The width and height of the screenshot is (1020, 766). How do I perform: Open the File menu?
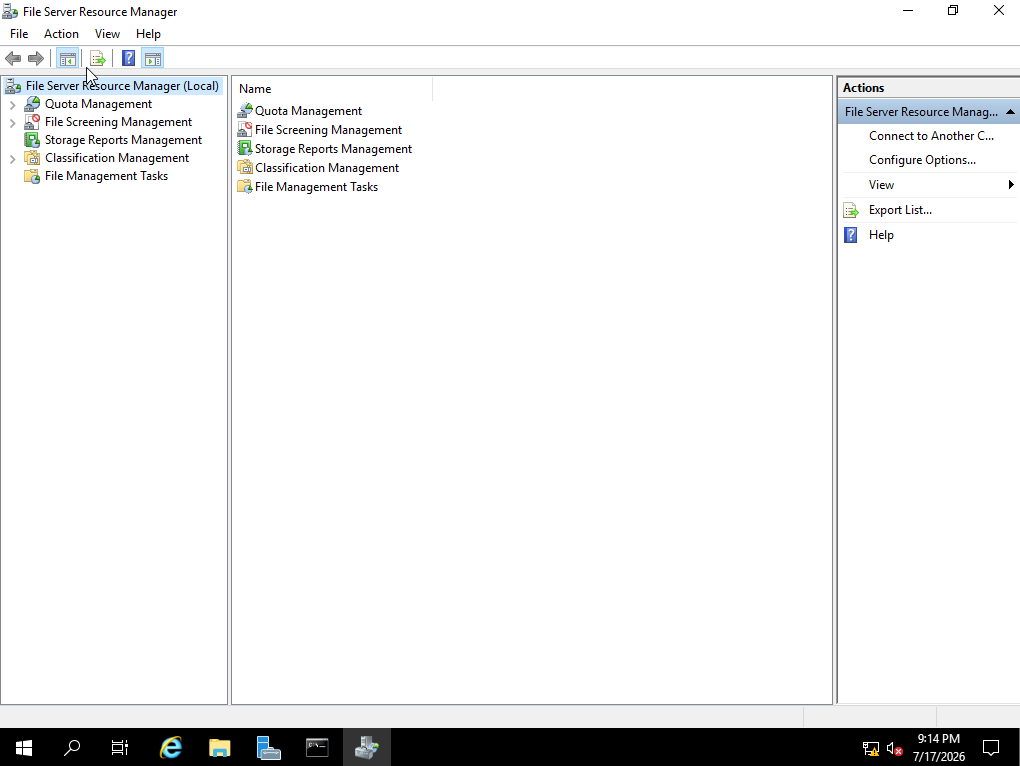click(x=19, y=34)
